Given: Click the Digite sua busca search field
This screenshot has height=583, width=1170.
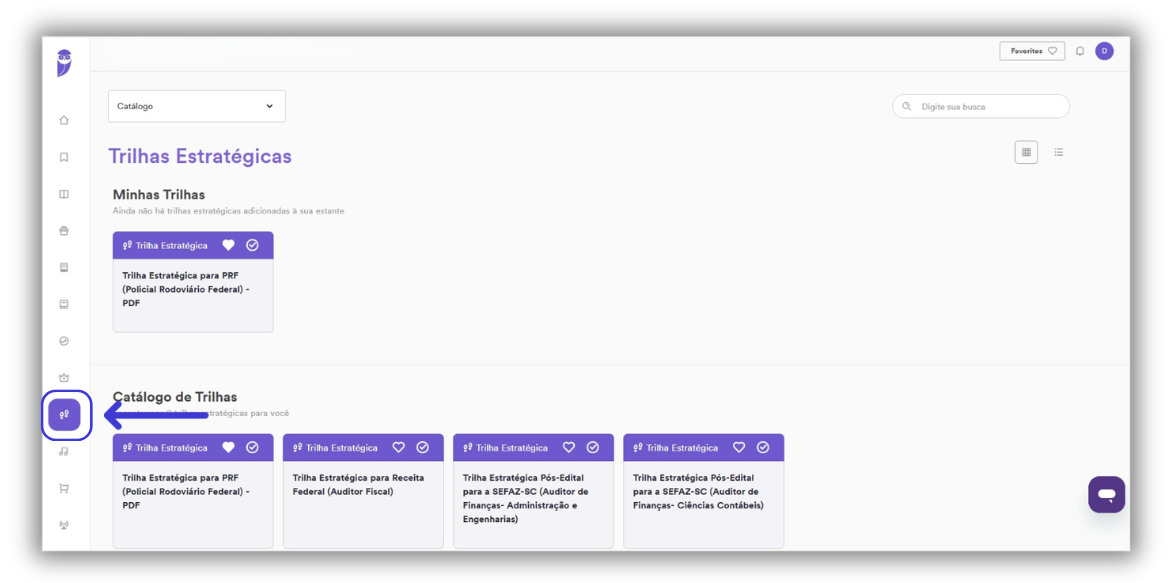Looking at the screenshot, I should (x=981, y=107).
